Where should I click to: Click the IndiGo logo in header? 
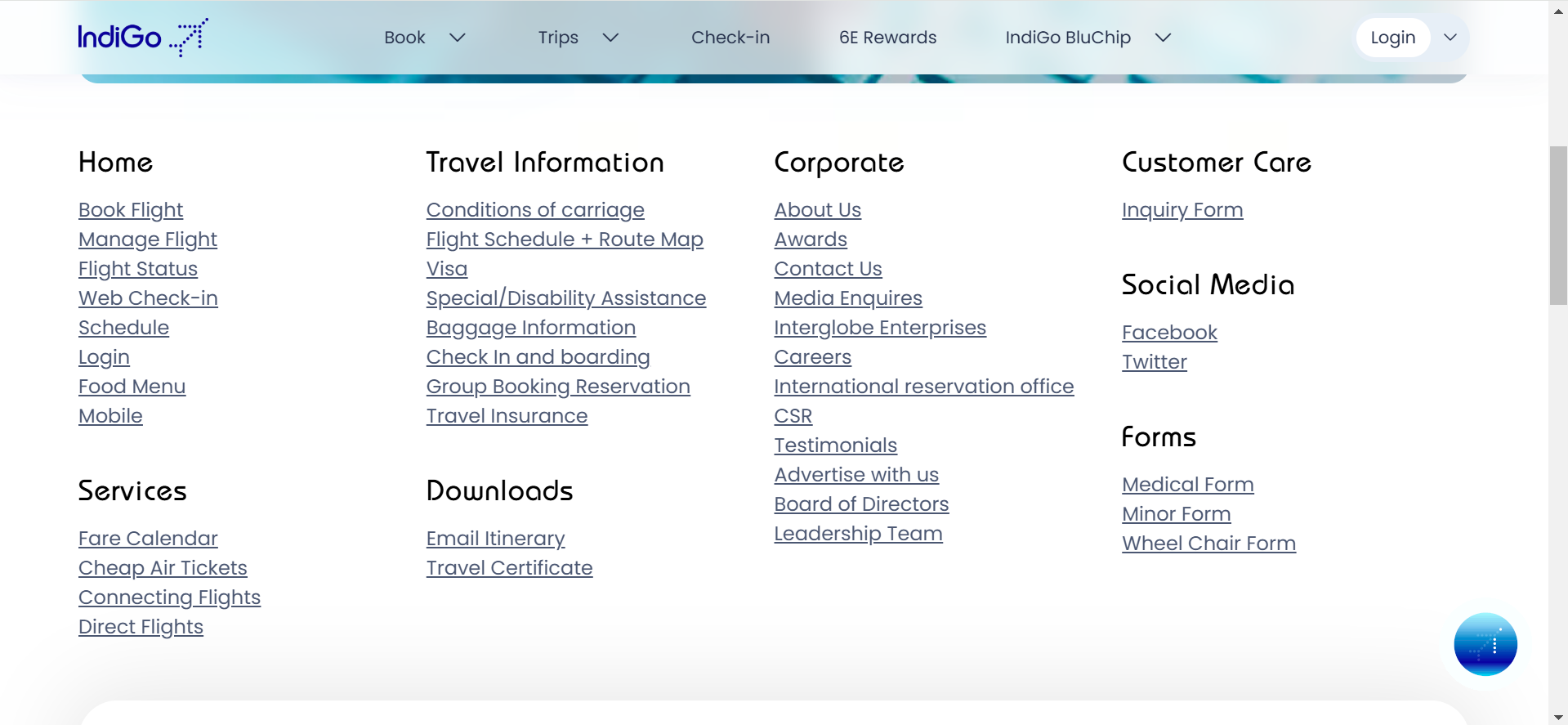143,37
